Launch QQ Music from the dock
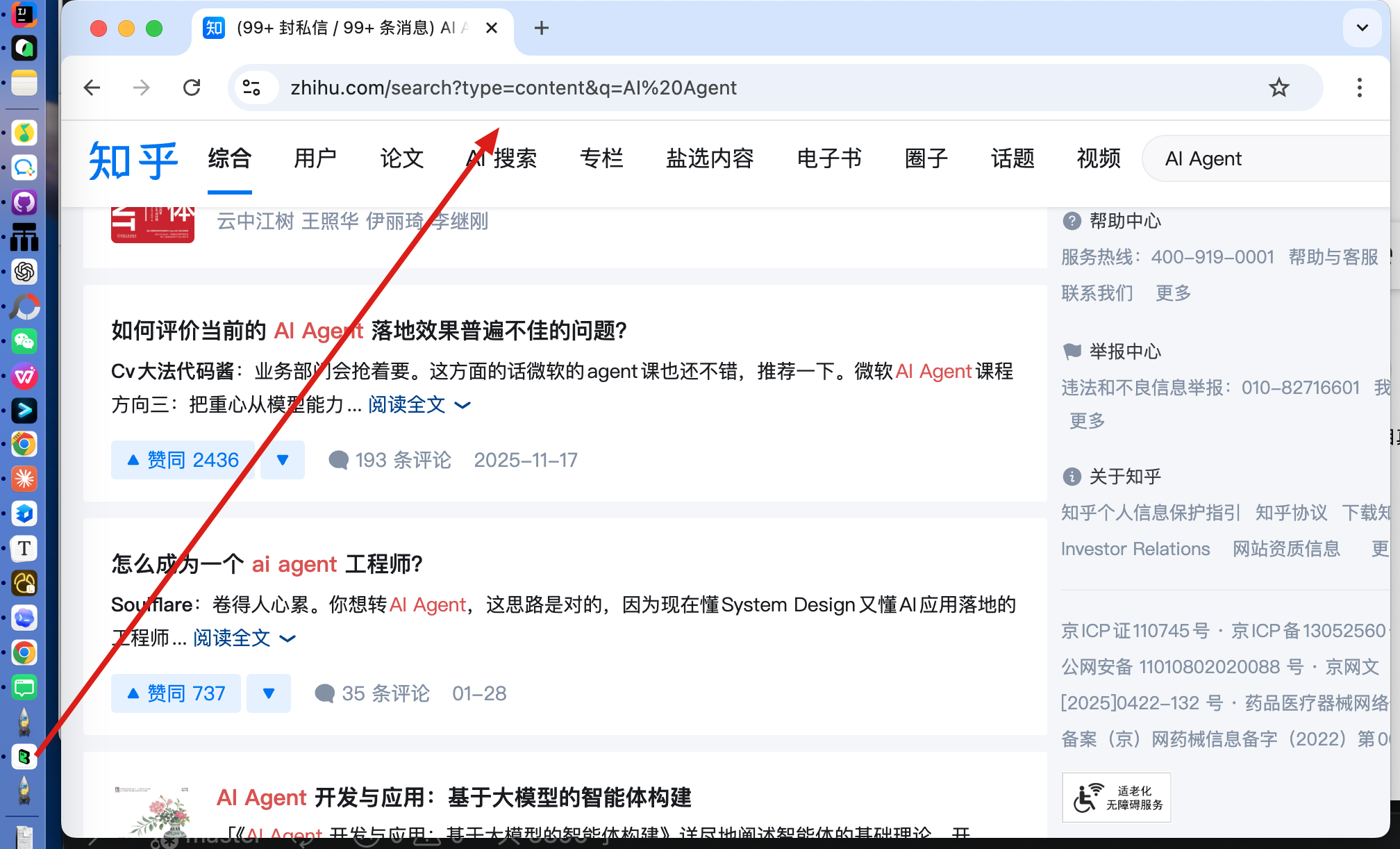Image resolution: width=1400 pixels, height=849 pixels. pyautogui.click(x=24, y=133)
